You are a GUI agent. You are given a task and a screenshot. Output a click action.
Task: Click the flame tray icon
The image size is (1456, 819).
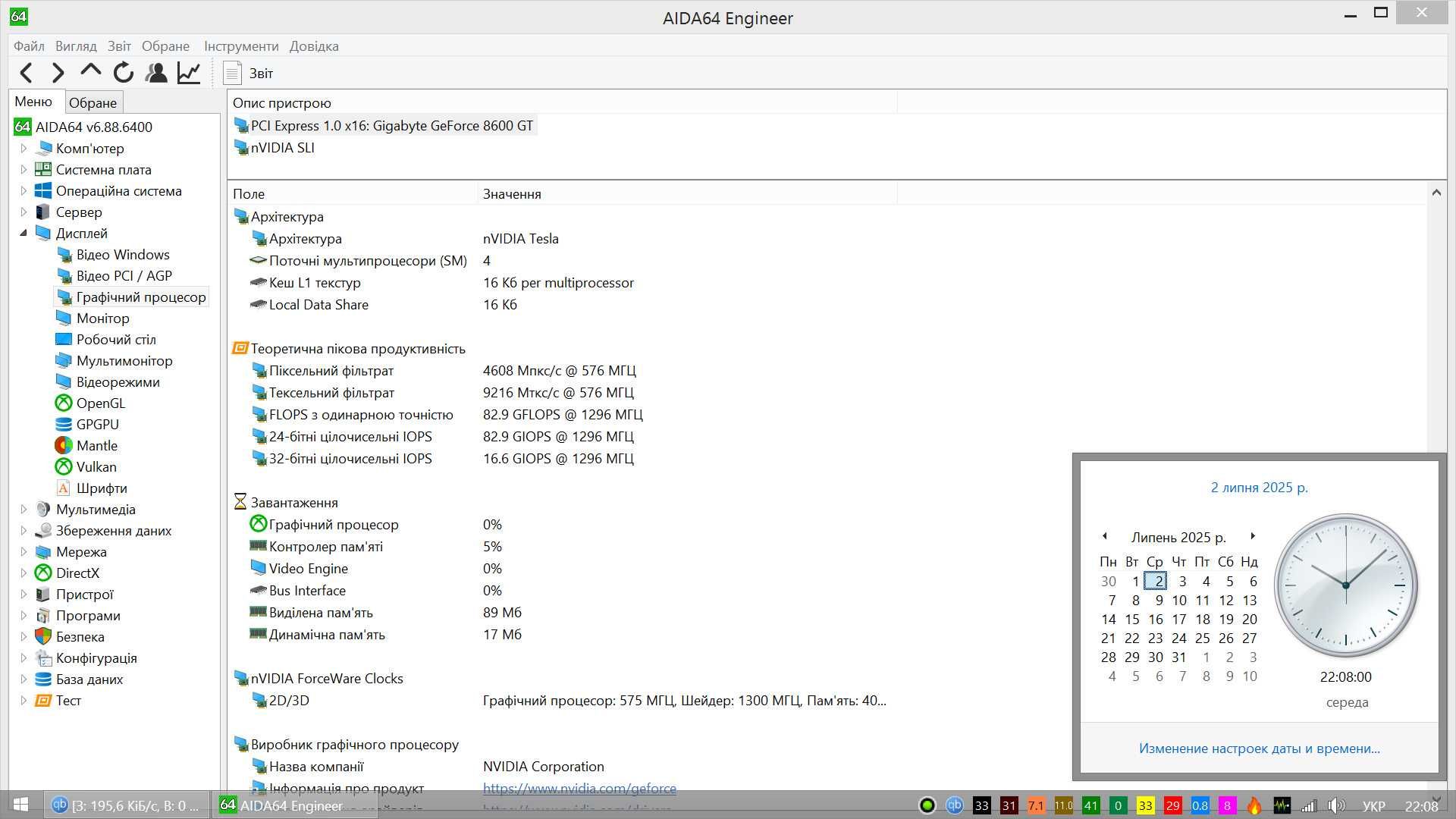click(x=1254, y=805)
